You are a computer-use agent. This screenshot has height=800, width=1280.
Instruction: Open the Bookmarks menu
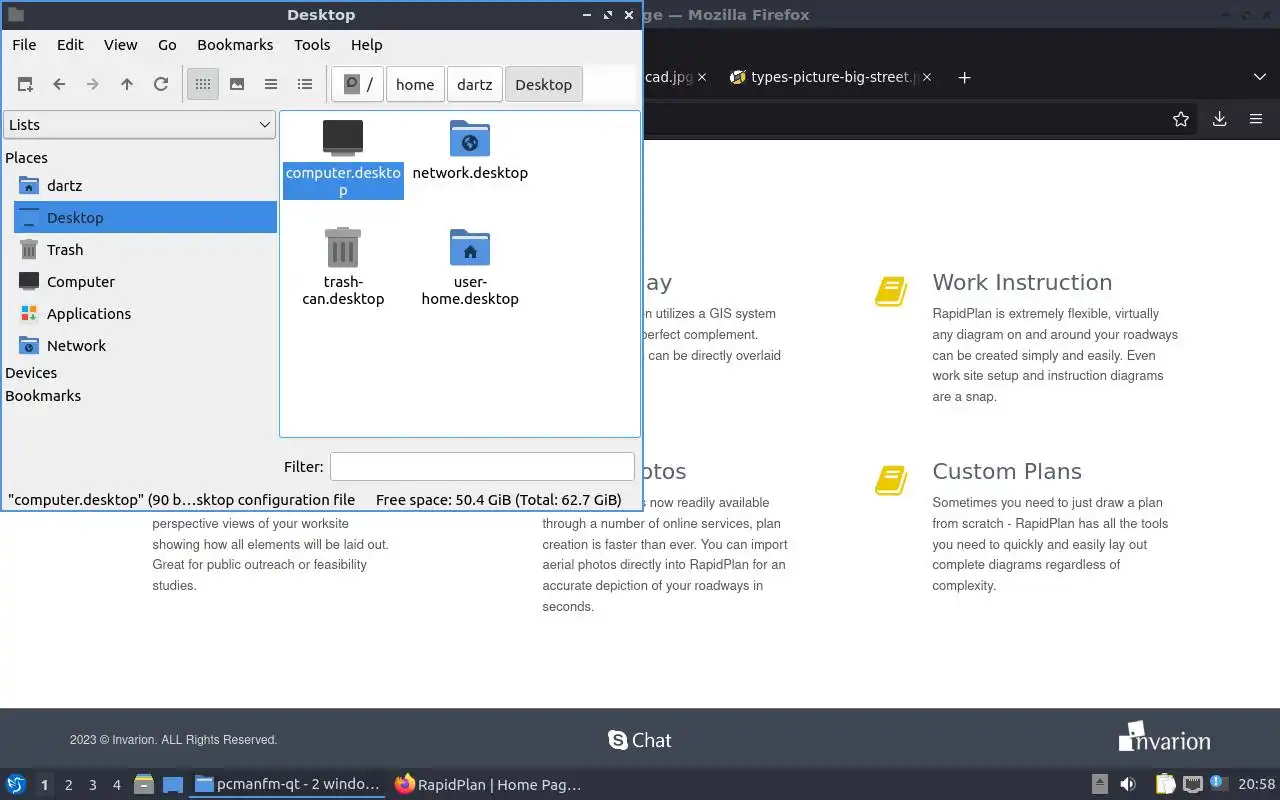[x=235, y=45]
